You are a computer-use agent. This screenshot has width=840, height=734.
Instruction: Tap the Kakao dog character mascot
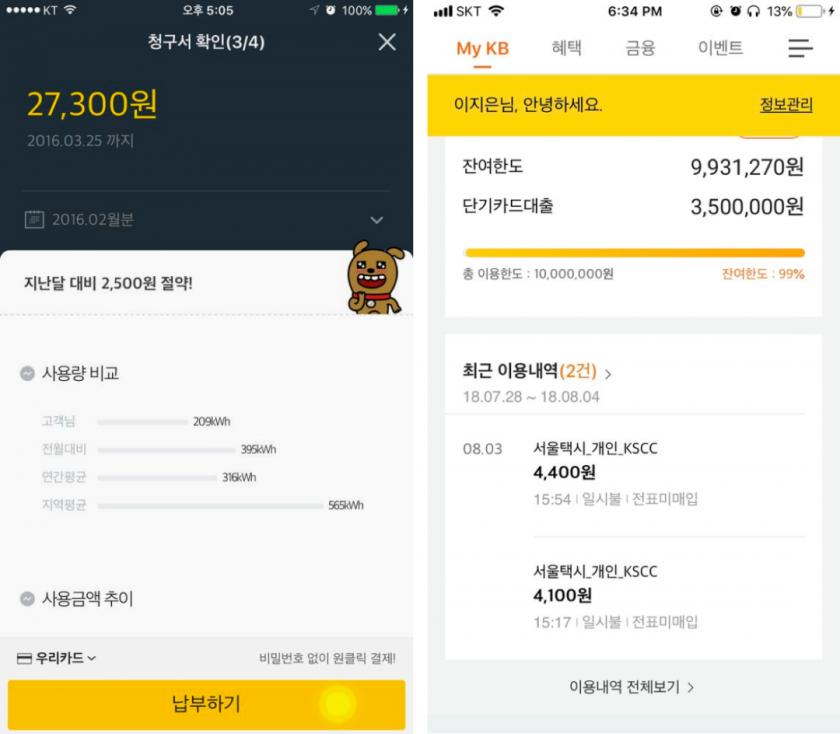[x=375, y=277]
